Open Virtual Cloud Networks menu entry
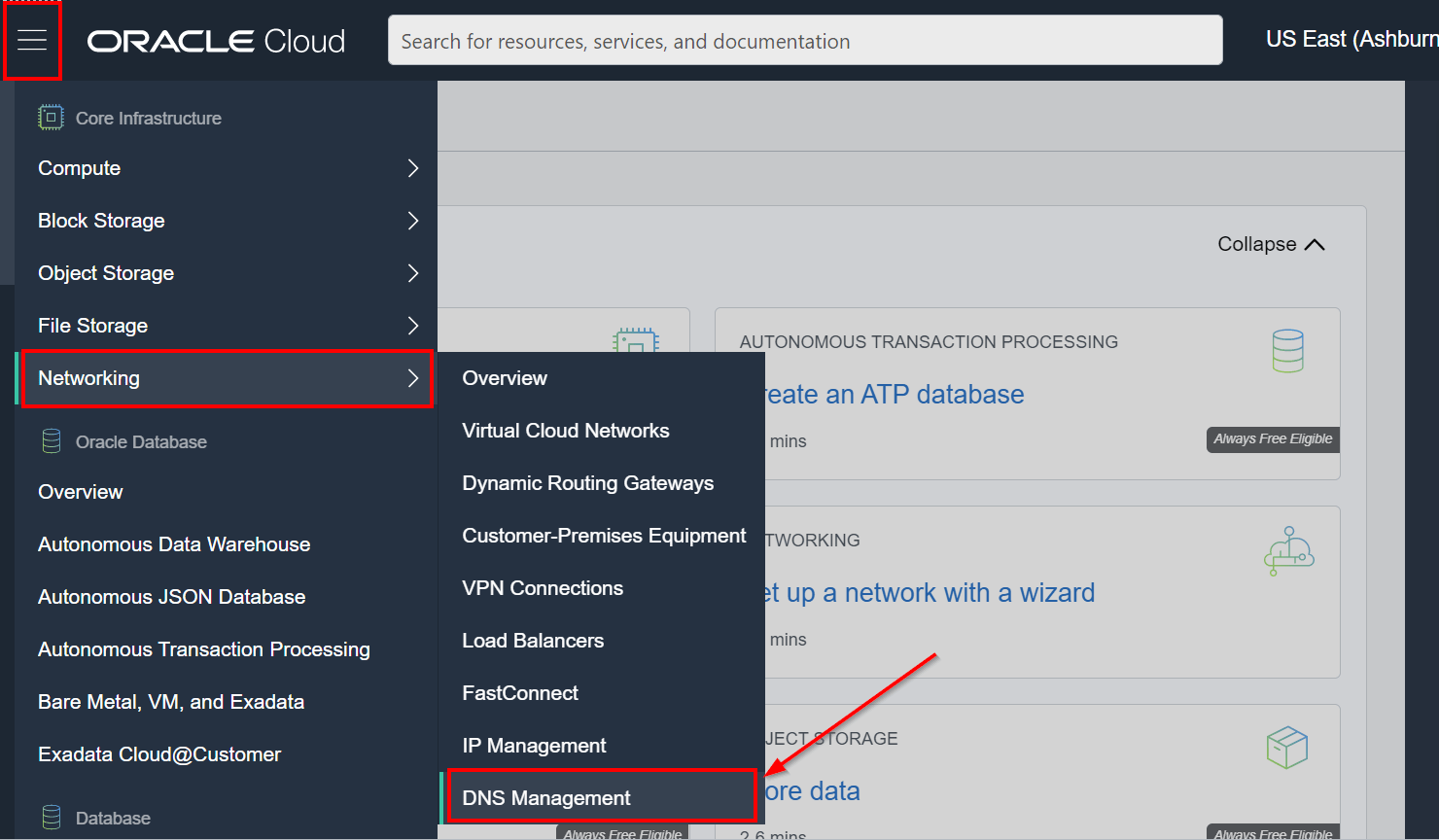Viewport: 1439px width, 840px height. pos(565,430)
